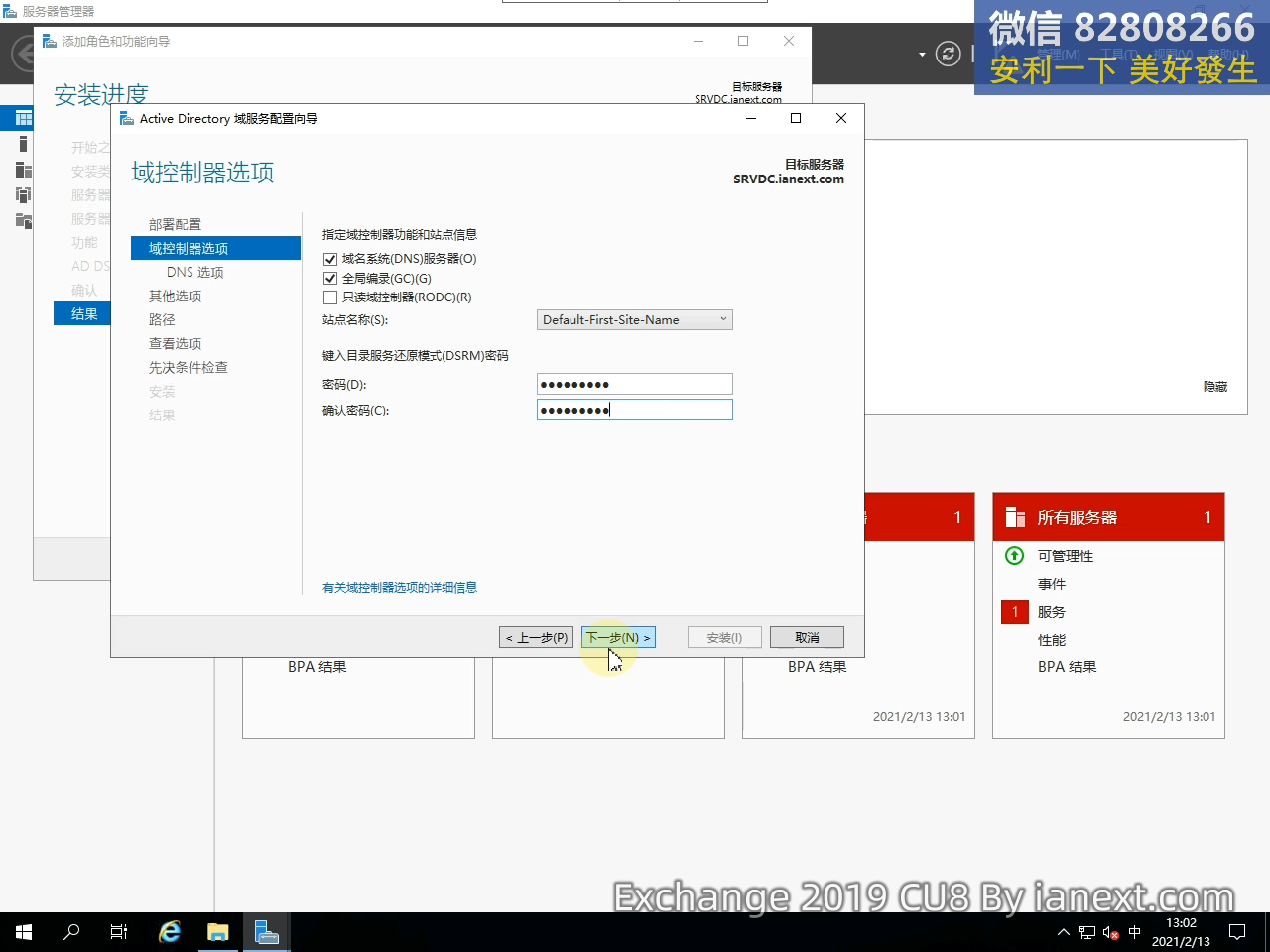Click the Add Roles wizard title icon

(50, 41)
